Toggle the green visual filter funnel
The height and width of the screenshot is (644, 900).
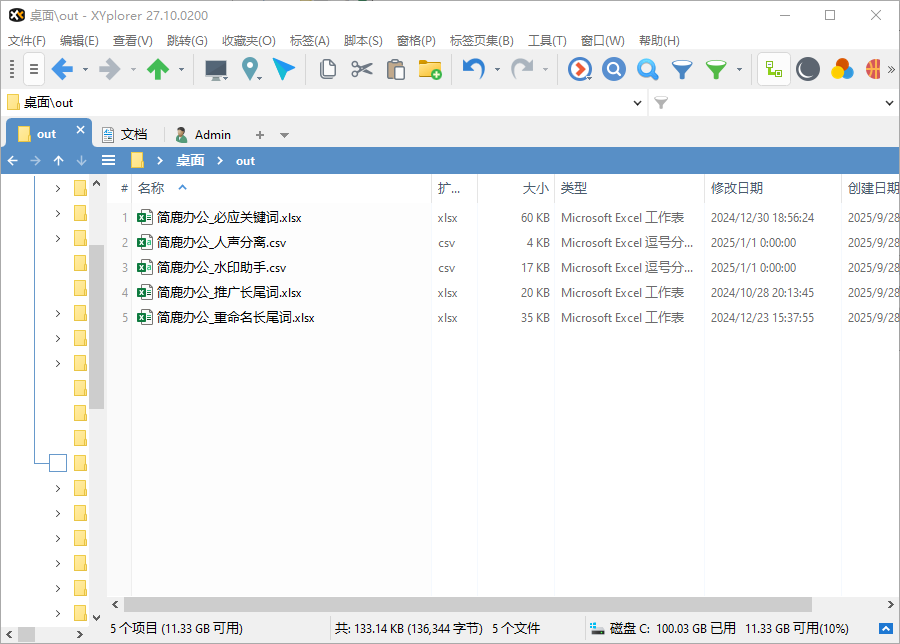(x=716, y=69)
